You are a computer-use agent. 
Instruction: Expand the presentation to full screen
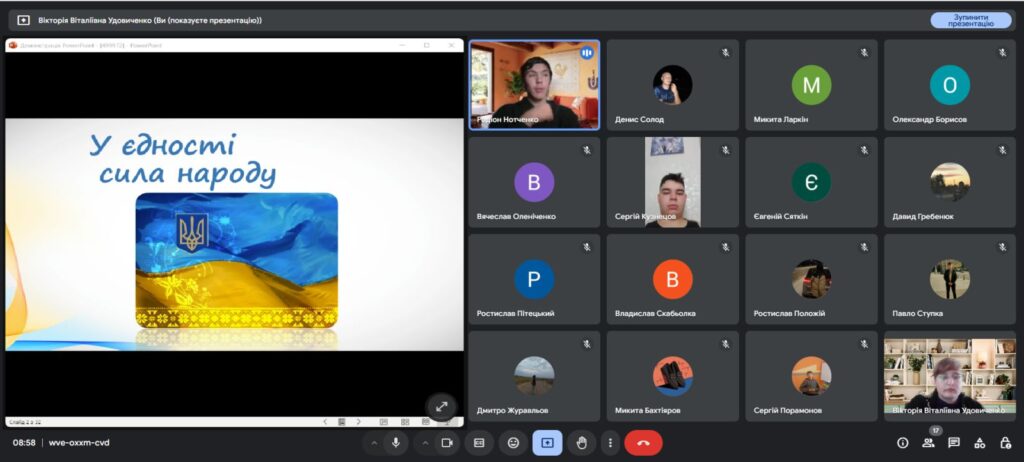[x=441, y=406]
